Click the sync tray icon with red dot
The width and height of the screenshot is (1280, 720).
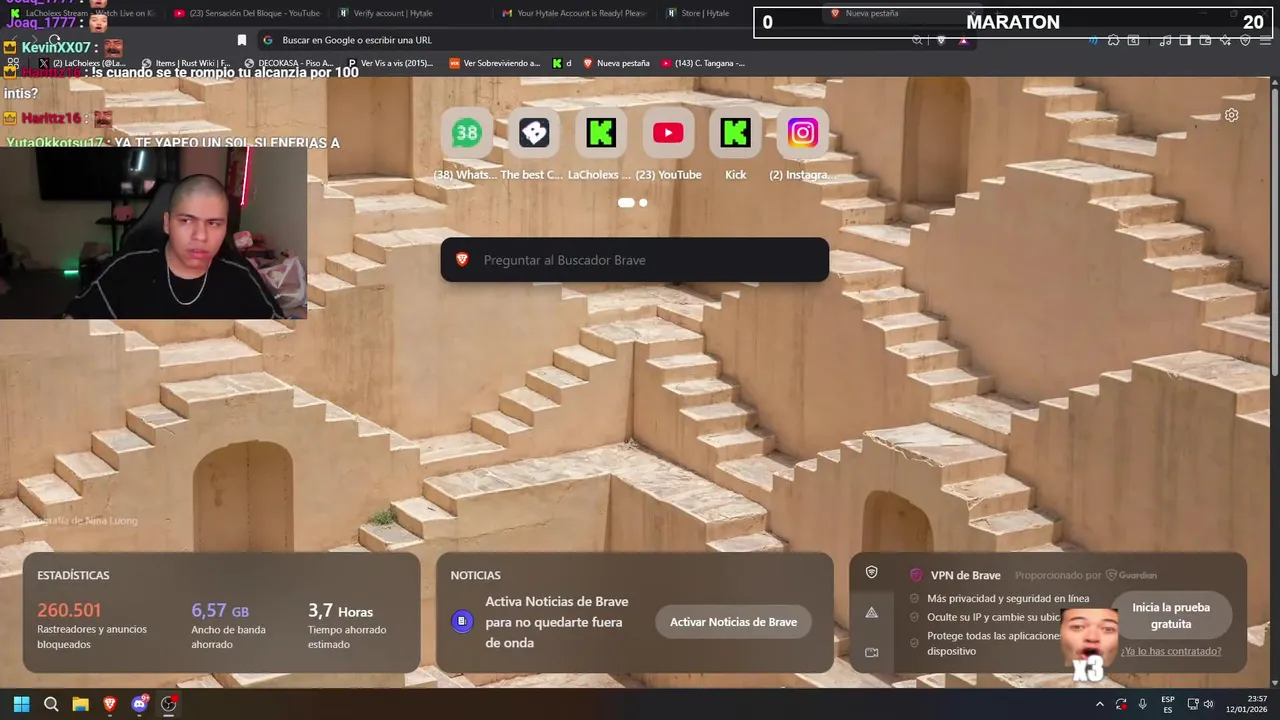1121,704
